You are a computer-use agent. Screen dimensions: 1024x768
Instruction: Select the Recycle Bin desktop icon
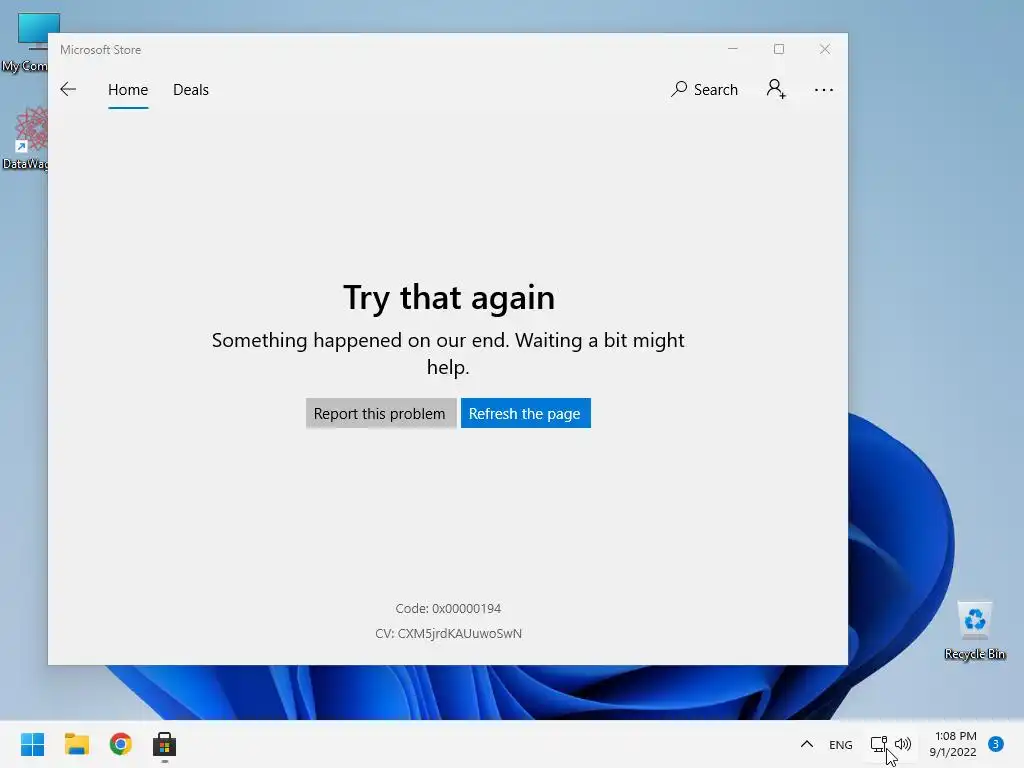click(x=975, y=631)
